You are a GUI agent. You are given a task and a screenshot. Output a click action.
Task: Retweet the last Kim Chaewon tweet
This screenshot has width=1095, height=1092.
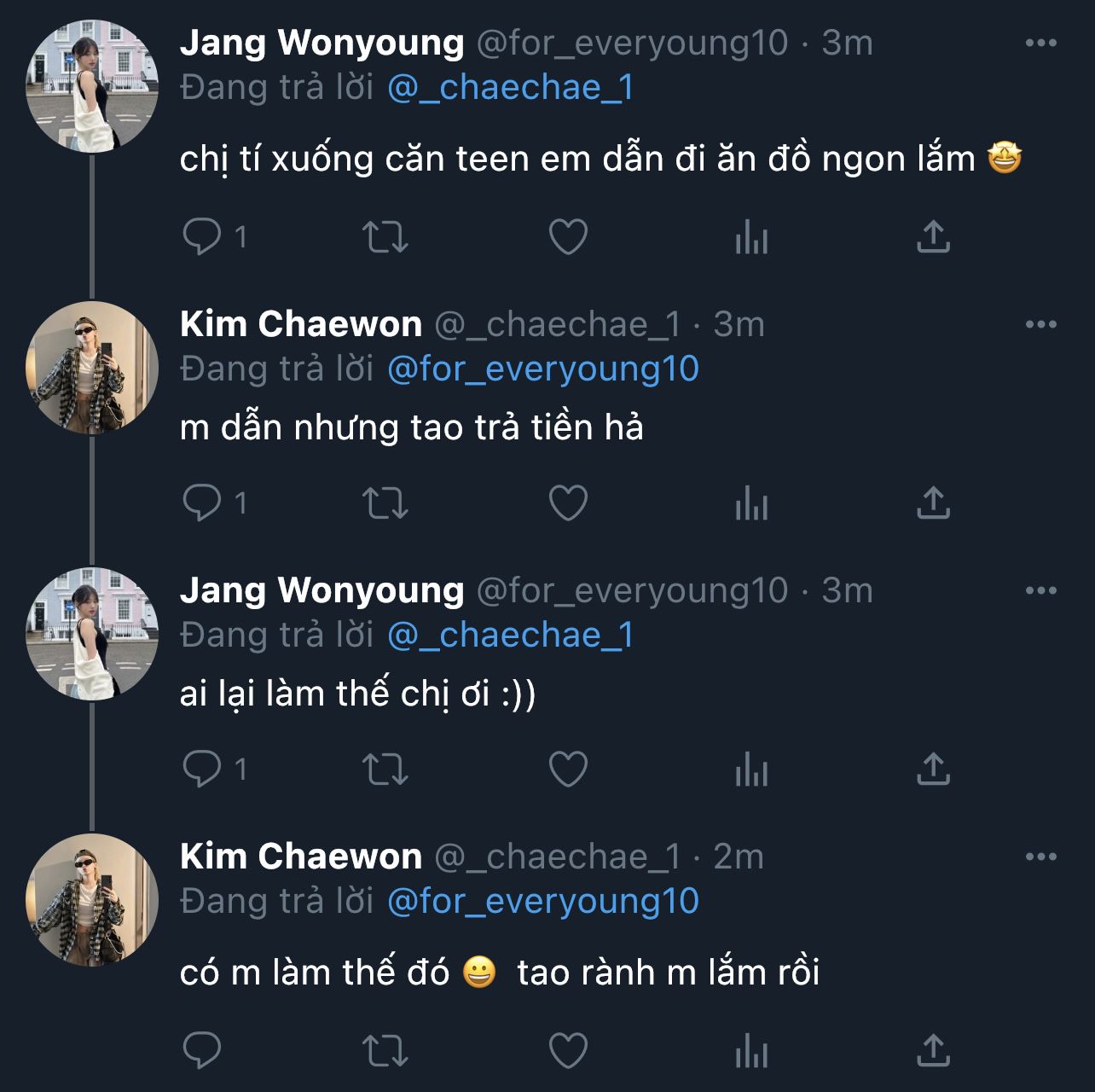pyautogui.click(x=385, y=1050)
